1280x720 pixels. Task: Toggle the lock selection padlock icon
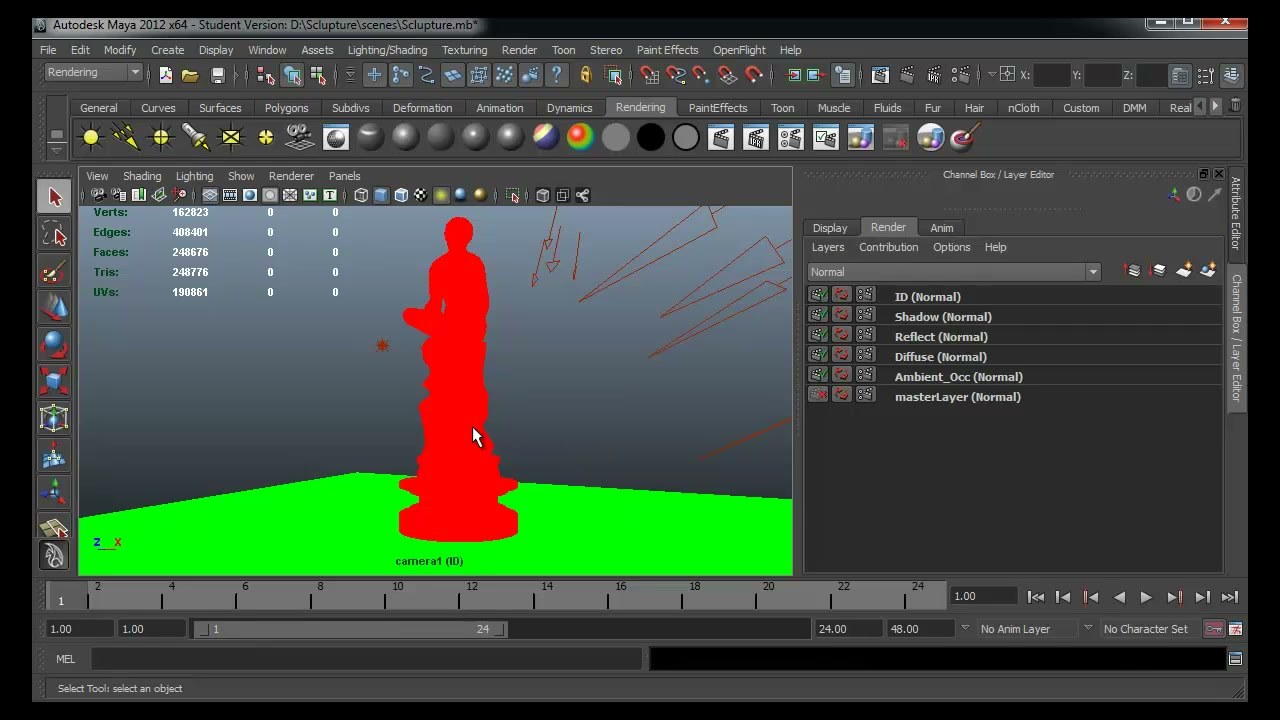(586, 75)
